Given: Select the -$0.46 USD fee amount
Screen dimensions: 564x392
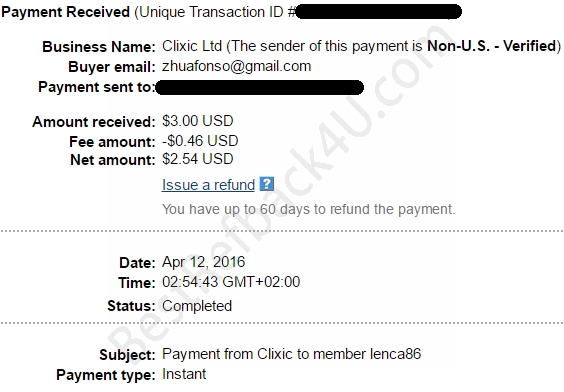Looking at the screenshot, I should coord(200,141).
